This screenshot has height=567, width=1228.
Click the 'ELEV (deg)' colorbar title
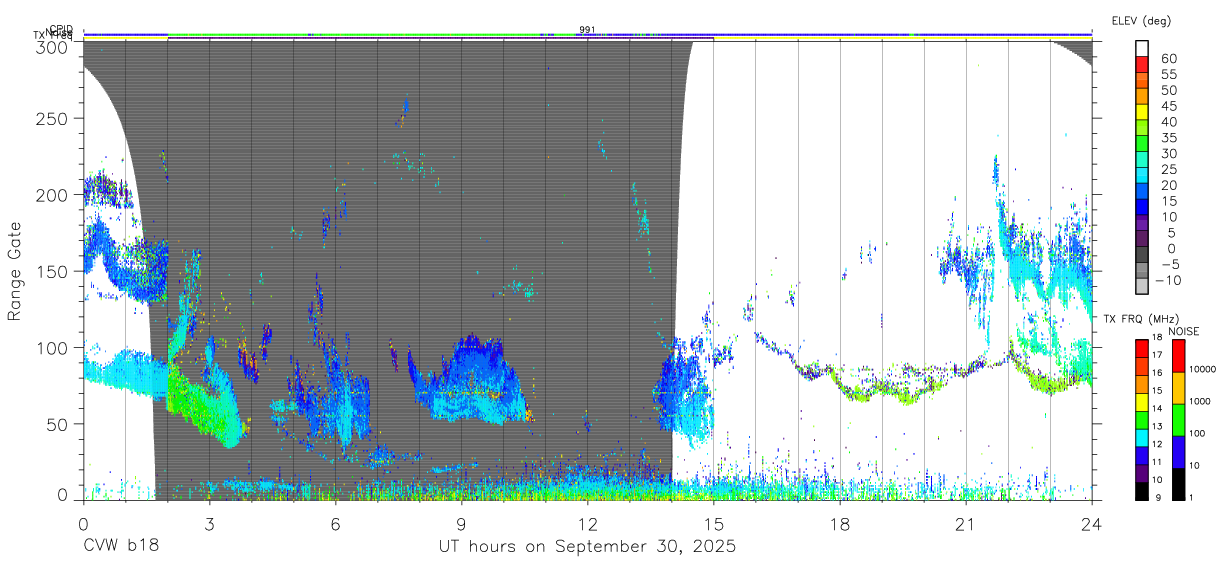(x=1141, y=21)
